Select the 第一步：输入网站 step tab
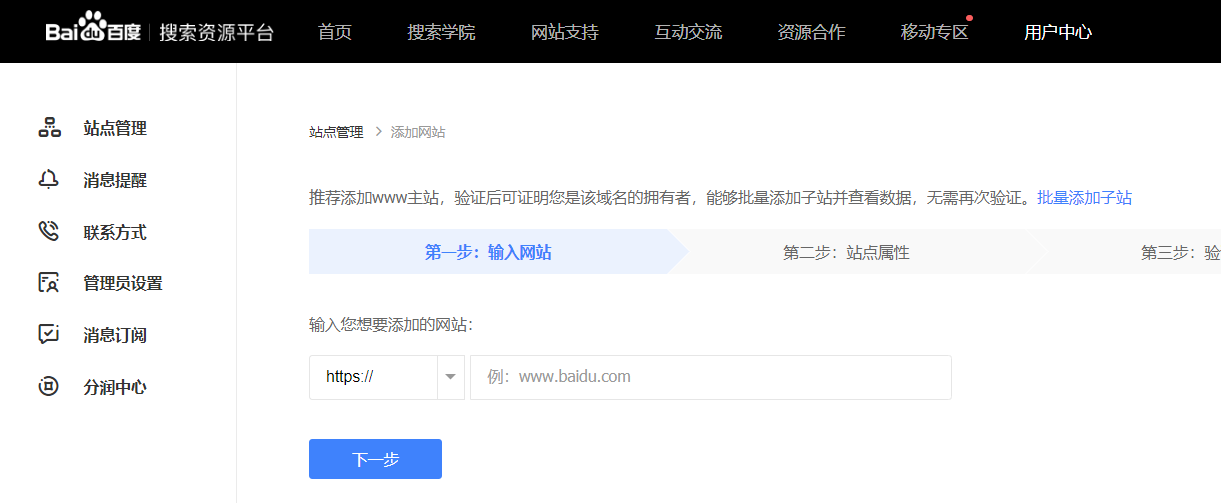This screenshot has width=1221, height=503. point(488,252)
